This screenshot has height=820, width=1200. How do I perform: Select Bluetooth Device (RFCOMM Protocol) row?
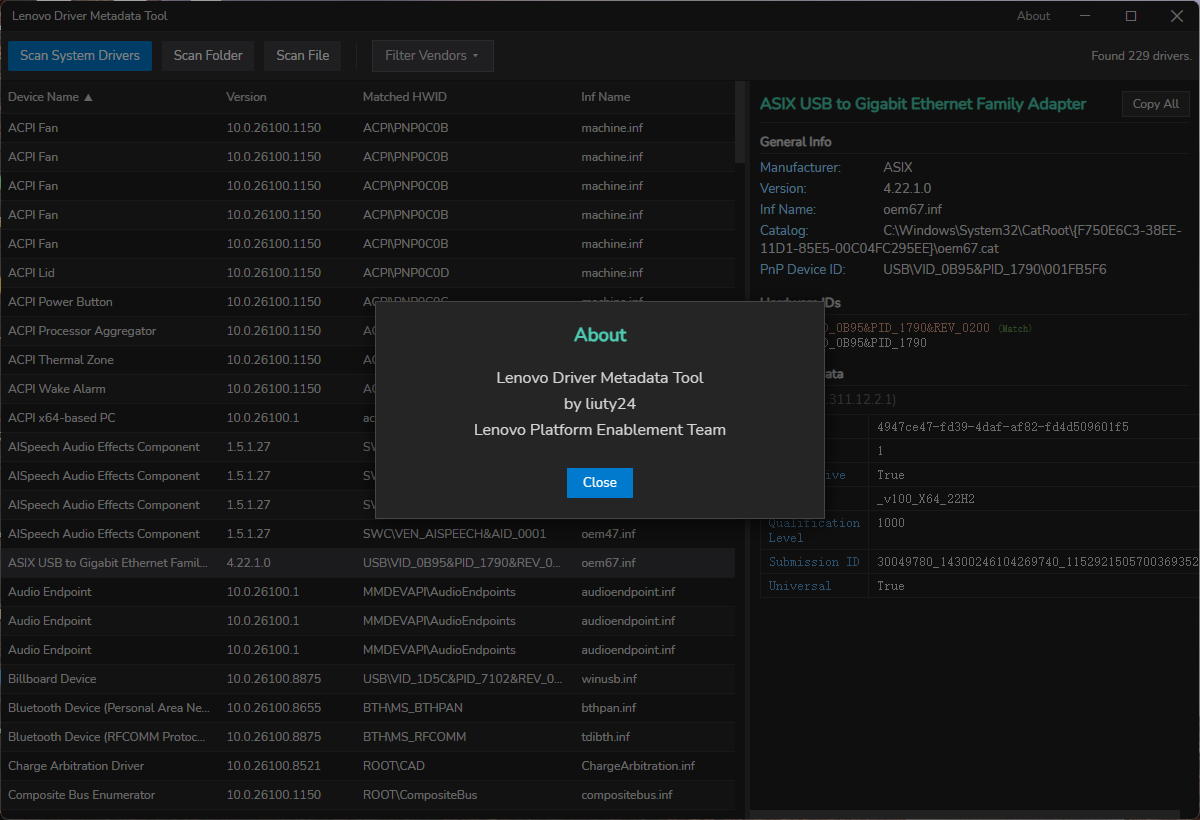click(367, 737)
